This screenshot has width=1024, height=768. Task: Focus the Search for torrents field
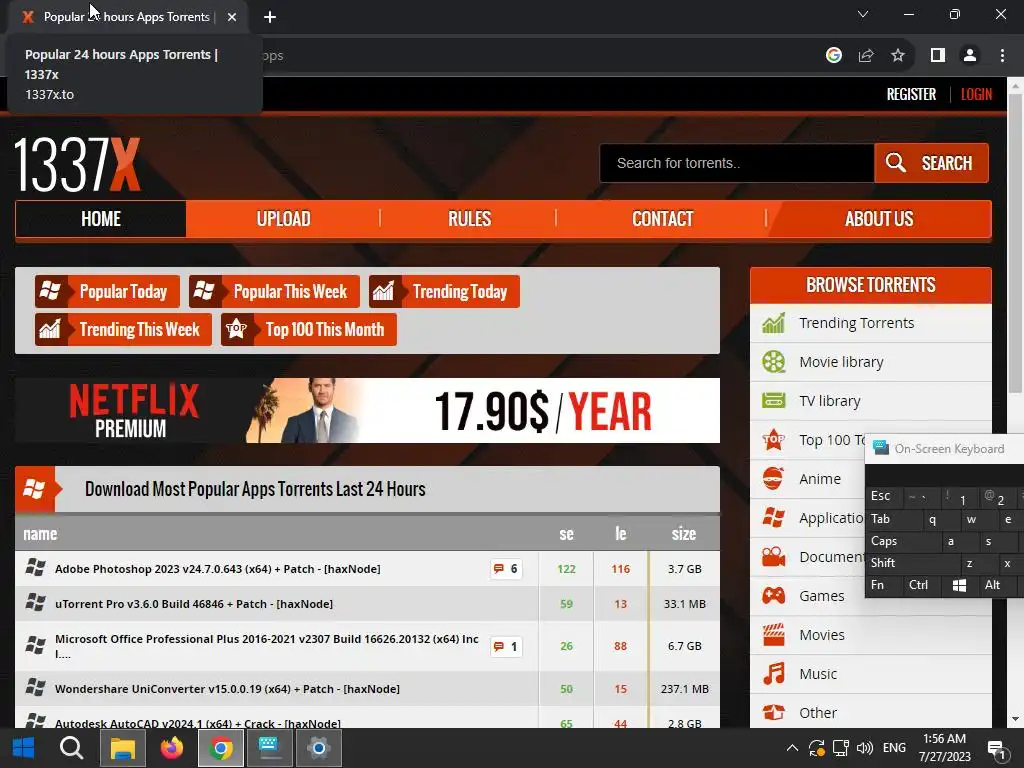[x=737, y=163]
